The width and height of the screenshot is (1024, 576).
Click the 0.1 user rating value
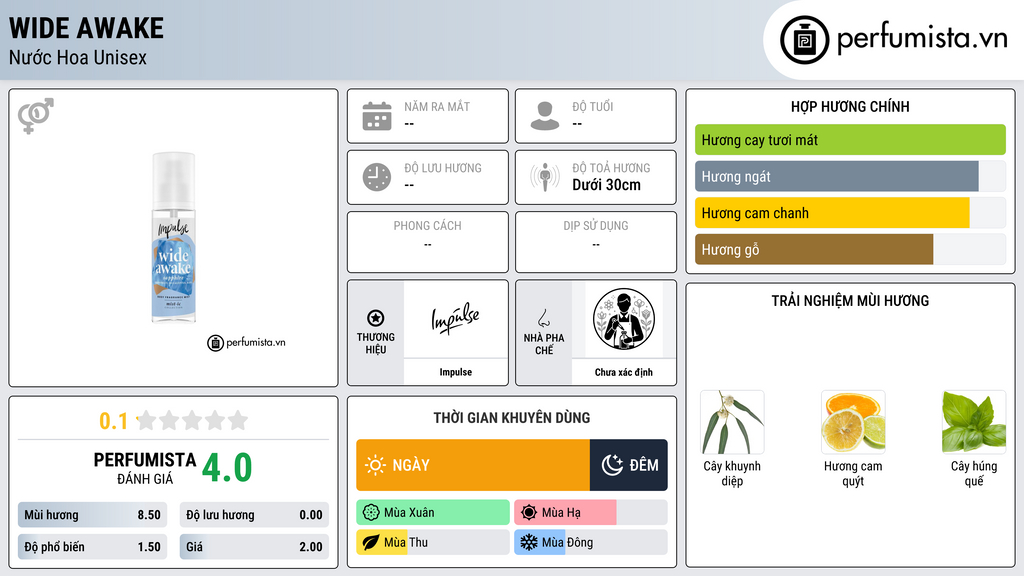click(x=113, y=421)
